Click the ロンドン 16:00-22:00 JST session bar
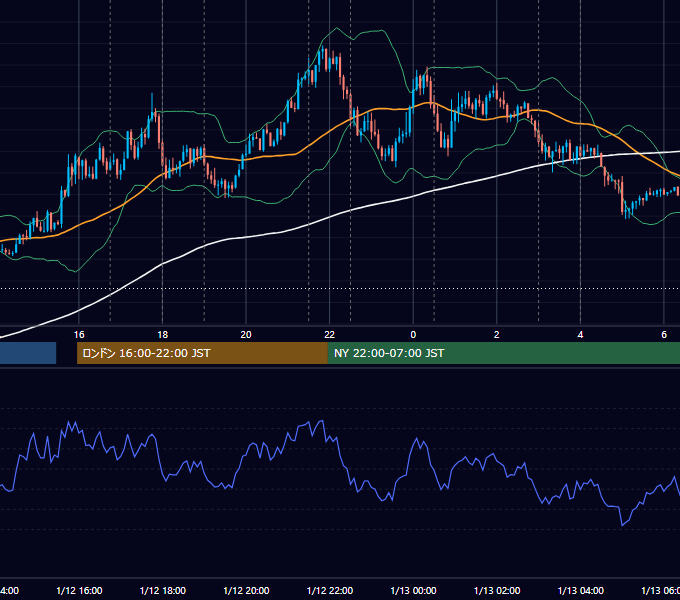This screenshot has height=600, width=680. [202, 353]
